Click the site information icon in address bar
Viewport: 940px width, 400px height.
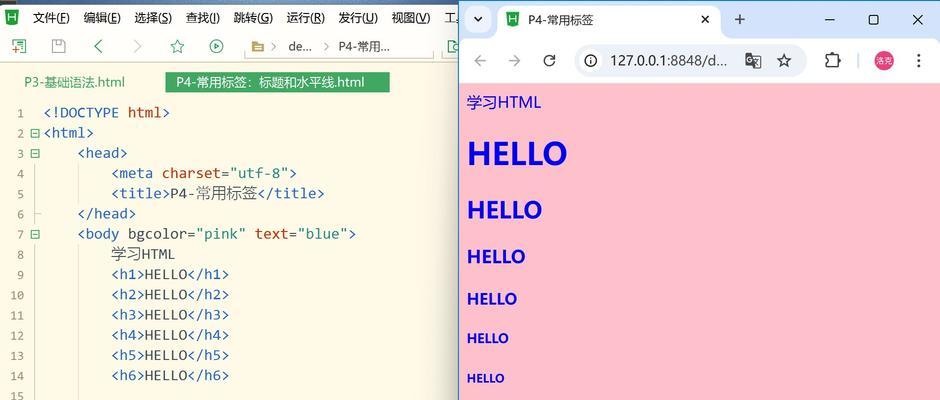pyautogui.click(x=591, y=61)
